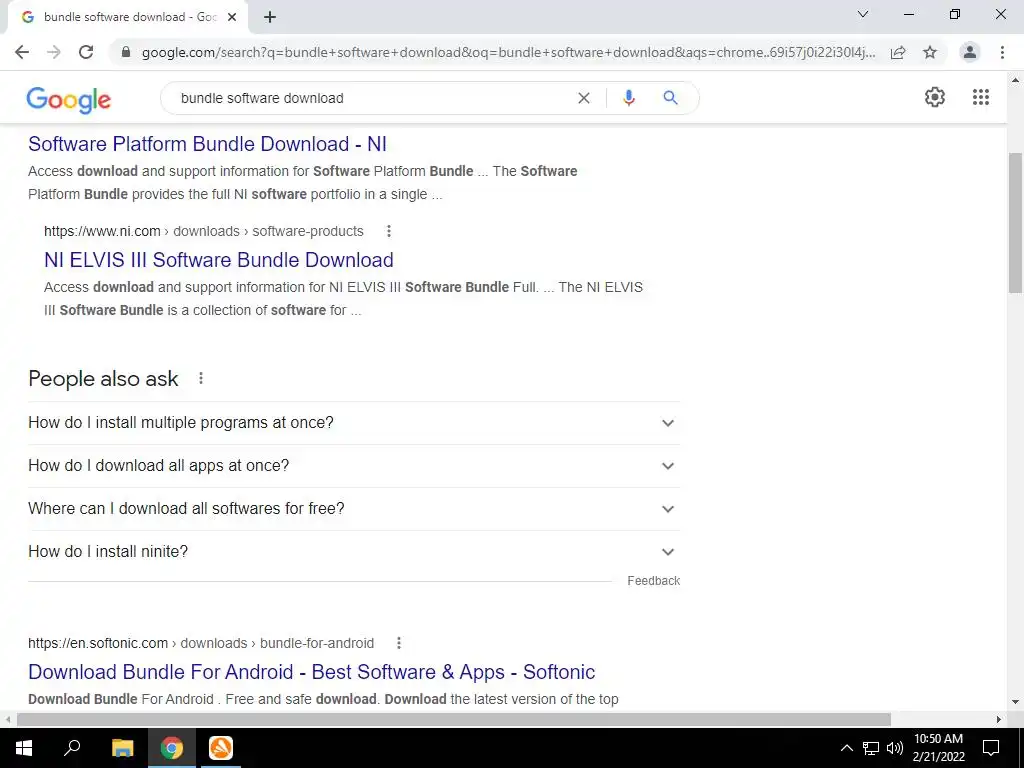Click the Feedback link

coord(654,581)
